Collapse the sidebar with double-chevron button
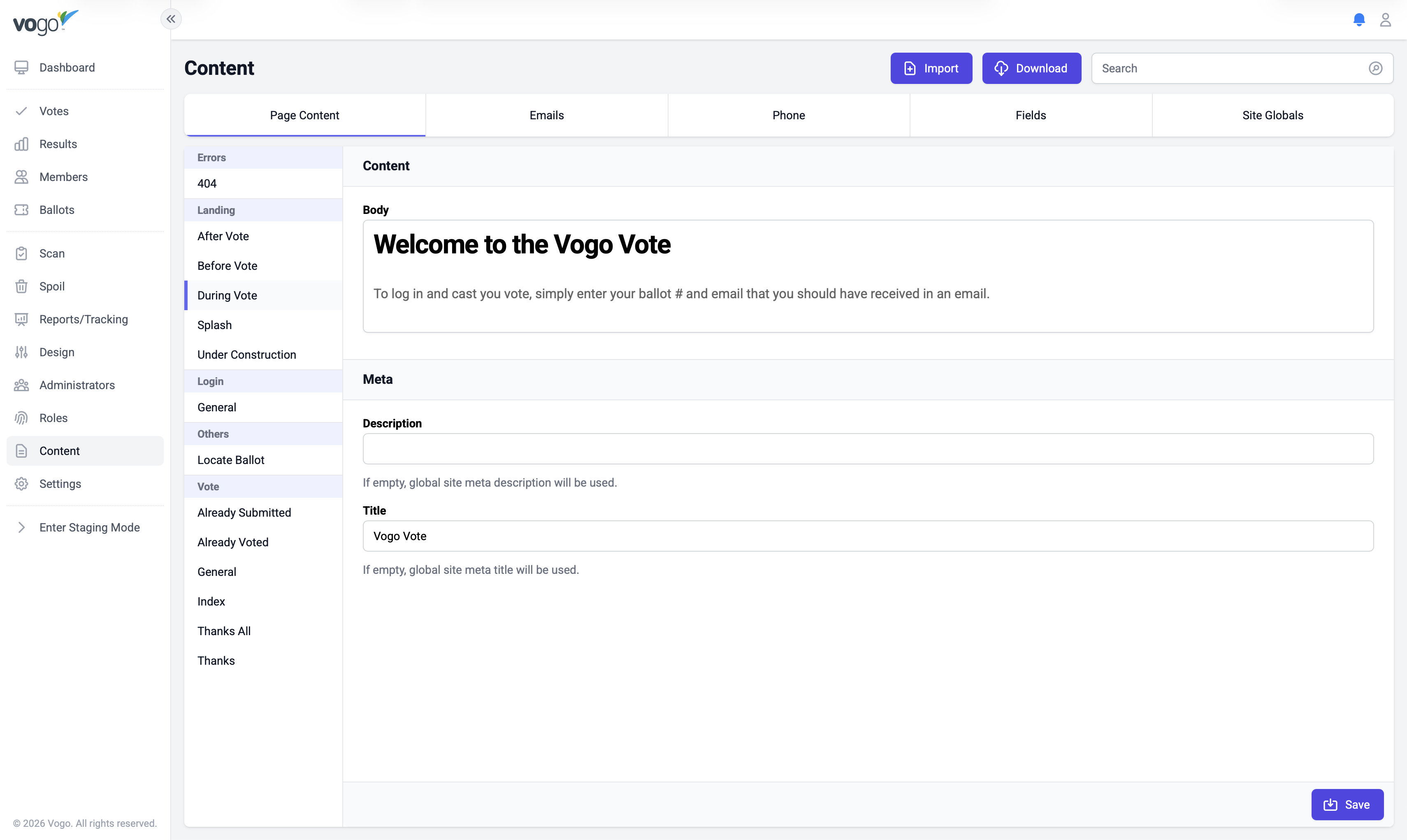Viewport: 1407px width, 840px height. 171,19
